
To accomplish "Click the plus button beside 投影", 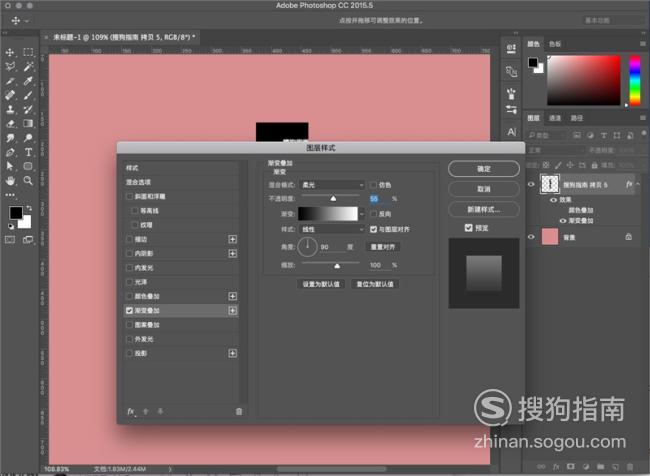I will (233, 353).
